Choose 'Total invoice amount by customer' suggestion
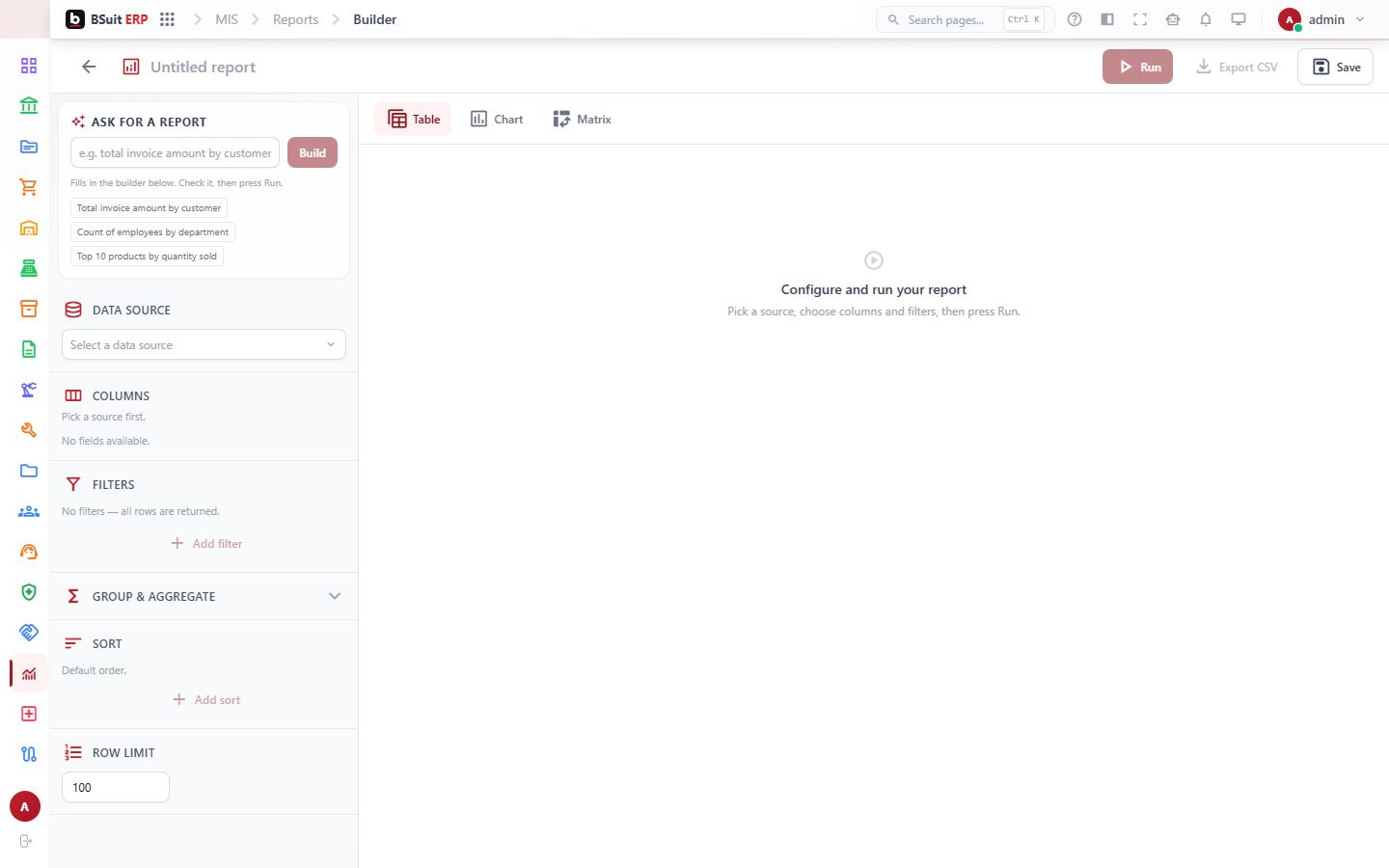 tap(149, 207)
